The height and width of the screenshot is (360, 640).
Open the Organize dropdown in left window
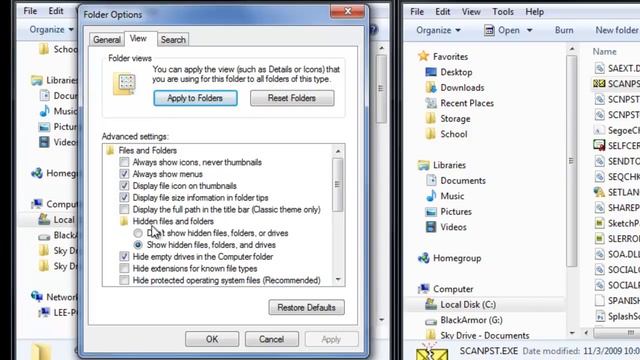point(51,29)
